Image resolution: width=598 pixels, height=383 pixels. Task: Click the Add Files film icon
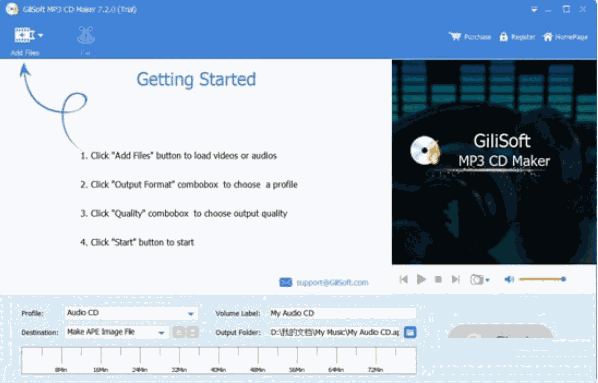click(x=24, y=35)
